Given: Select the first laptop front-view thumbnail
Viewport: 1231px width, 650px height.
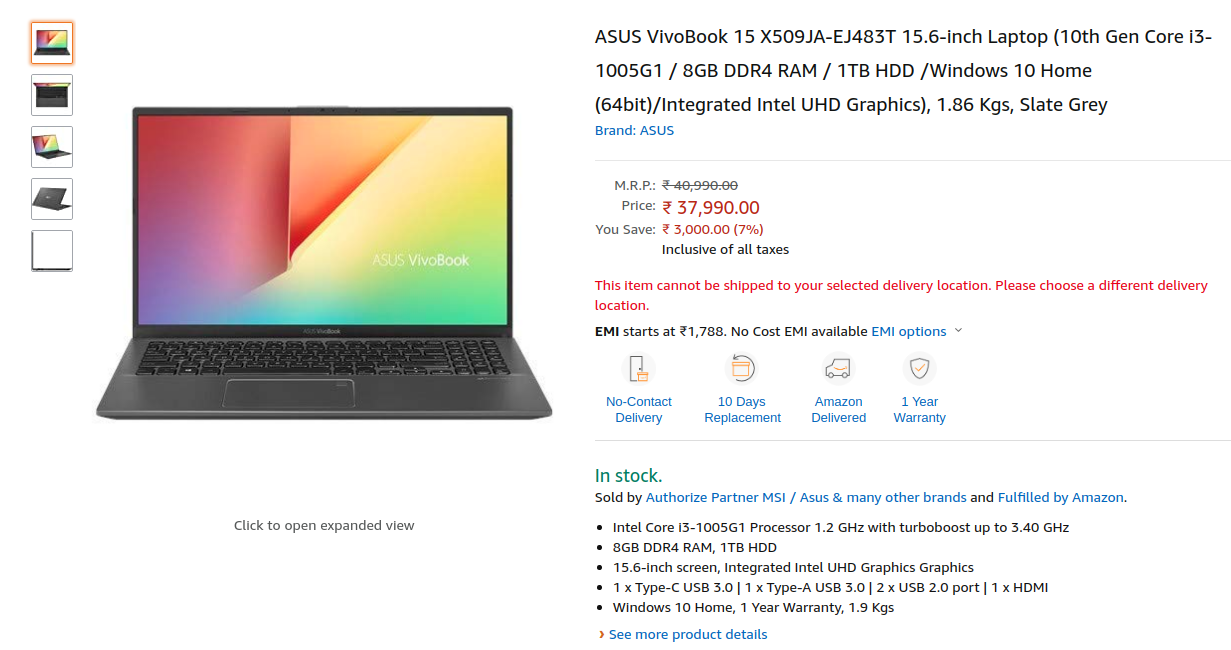Looking at the screenshot, I should click(52, 43).
